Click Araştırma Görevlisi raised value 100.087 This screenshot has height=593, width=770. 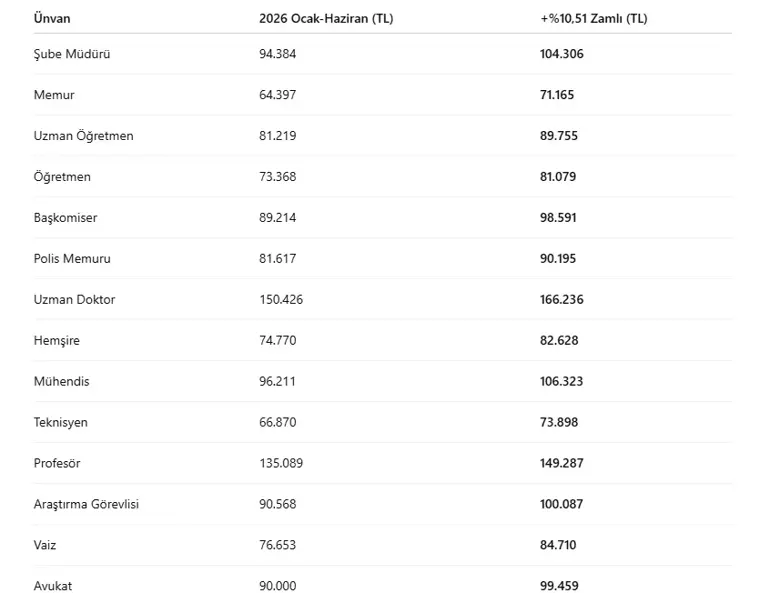(561, 504)
